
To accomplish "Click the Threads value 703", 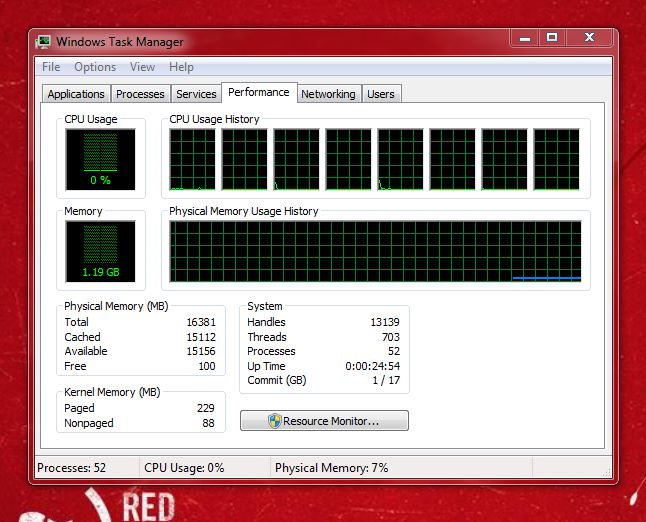I will [391, 337].
